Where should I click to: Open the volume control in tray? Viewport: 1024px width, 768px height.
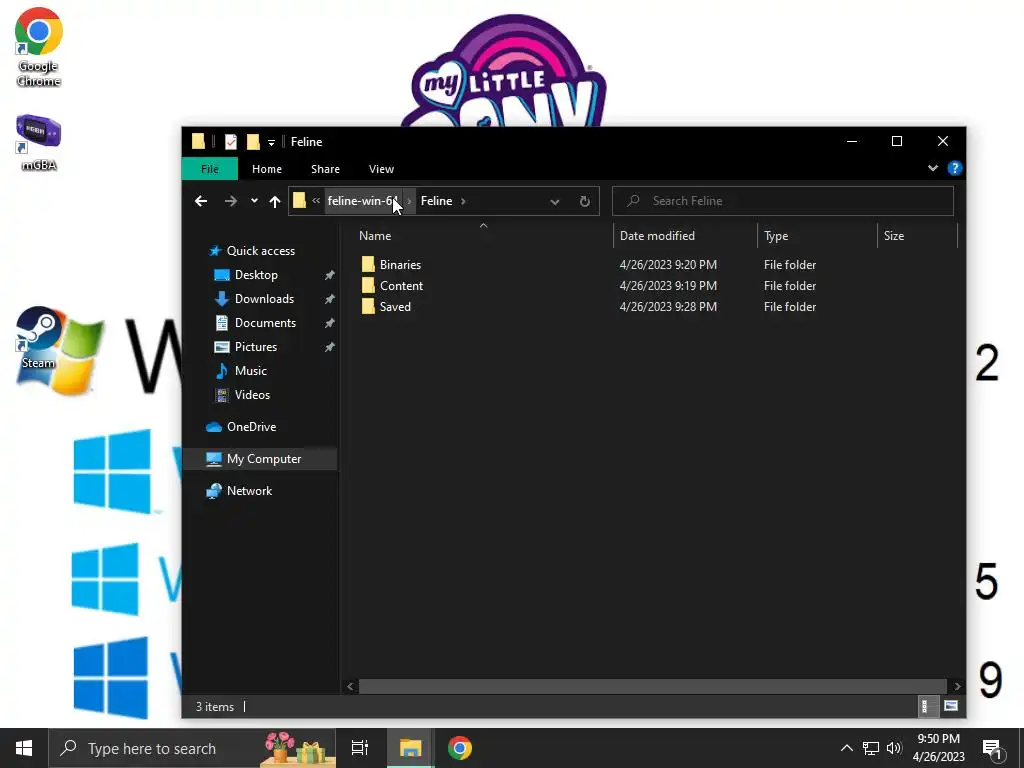(894, 748)
